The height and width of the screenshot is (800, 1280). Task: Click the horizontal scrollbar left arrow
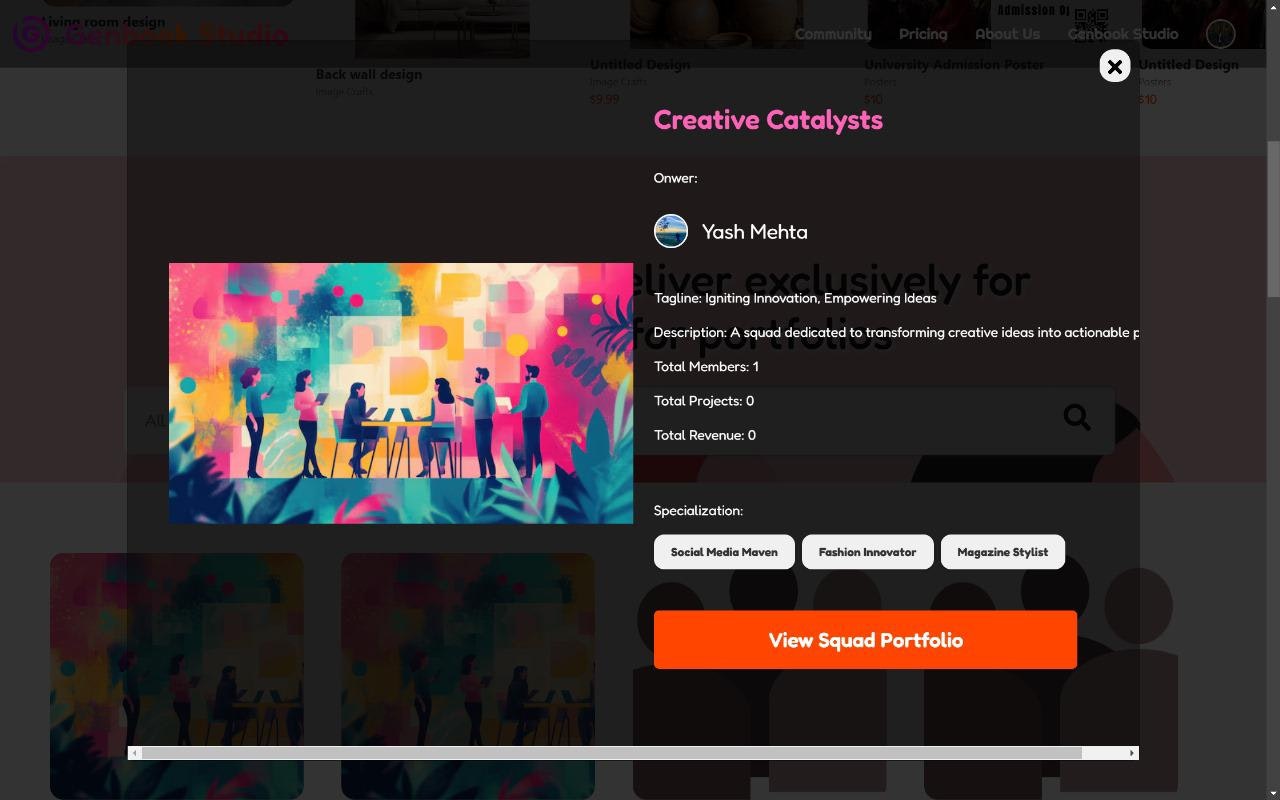135,753
